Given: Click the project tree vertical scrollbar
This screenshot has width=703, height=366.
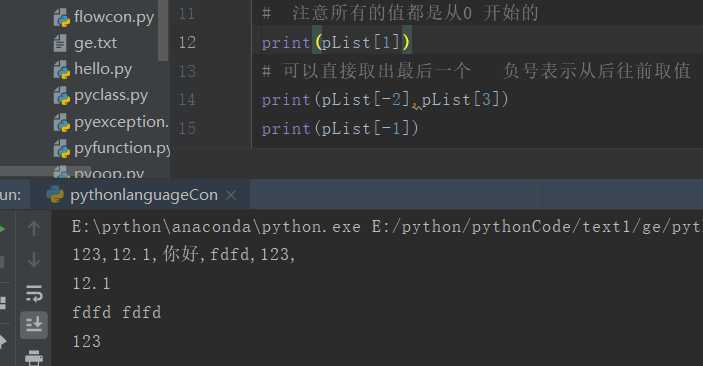Looking at the screenshot, I should 163,30.
